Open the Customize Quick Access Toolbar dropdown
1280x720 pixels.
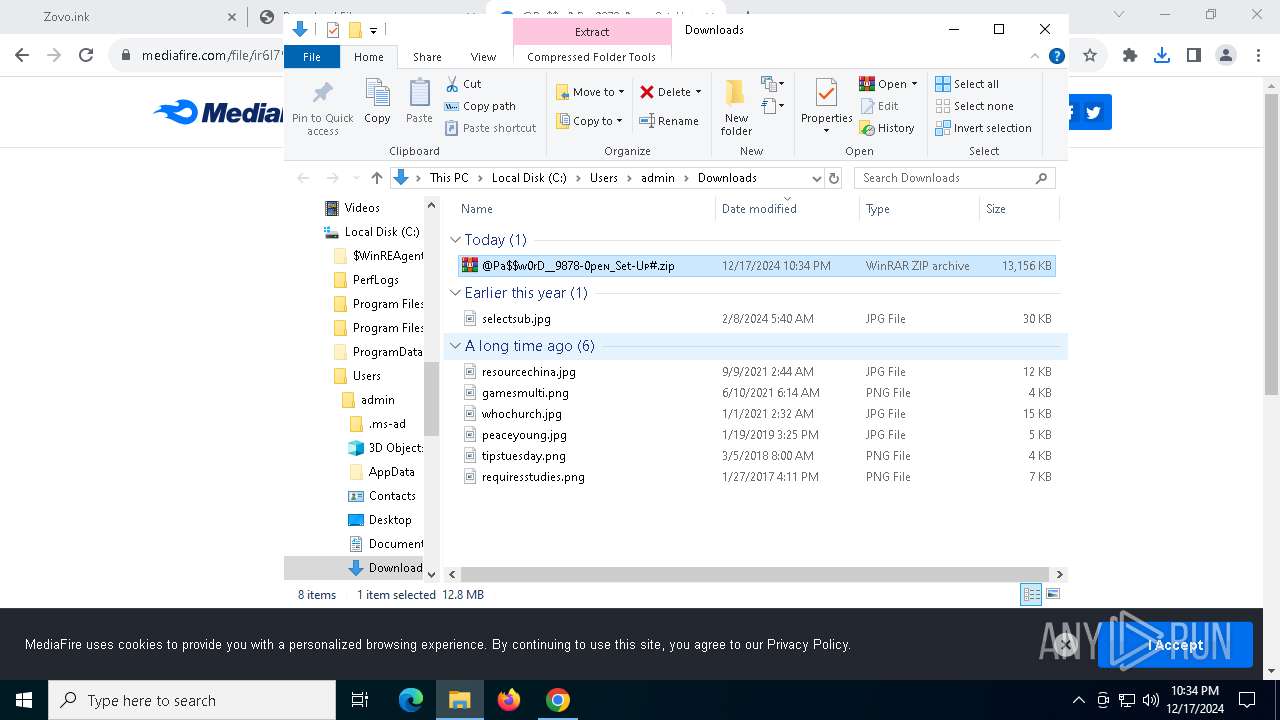point(373,30)
